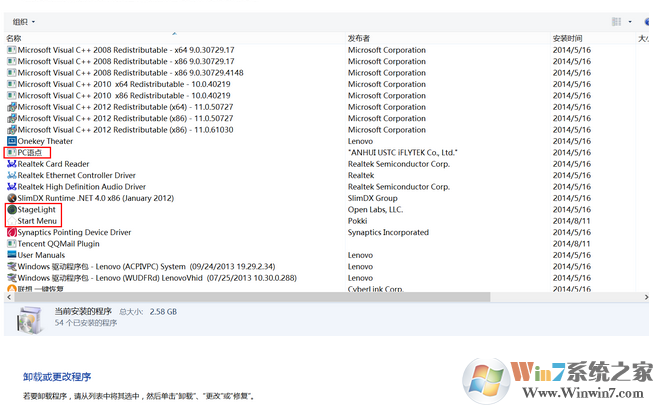Click the 总大小 2.58 GB value
This screenshot has width=660, height=407.
coord(163,311)
